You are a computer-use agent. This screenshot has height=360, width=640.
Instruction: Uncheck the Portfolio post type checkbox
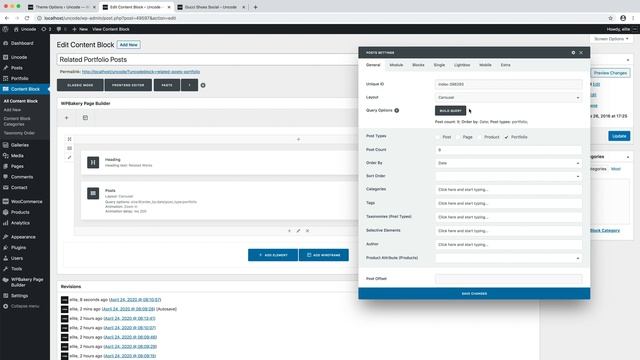(507, 137)
